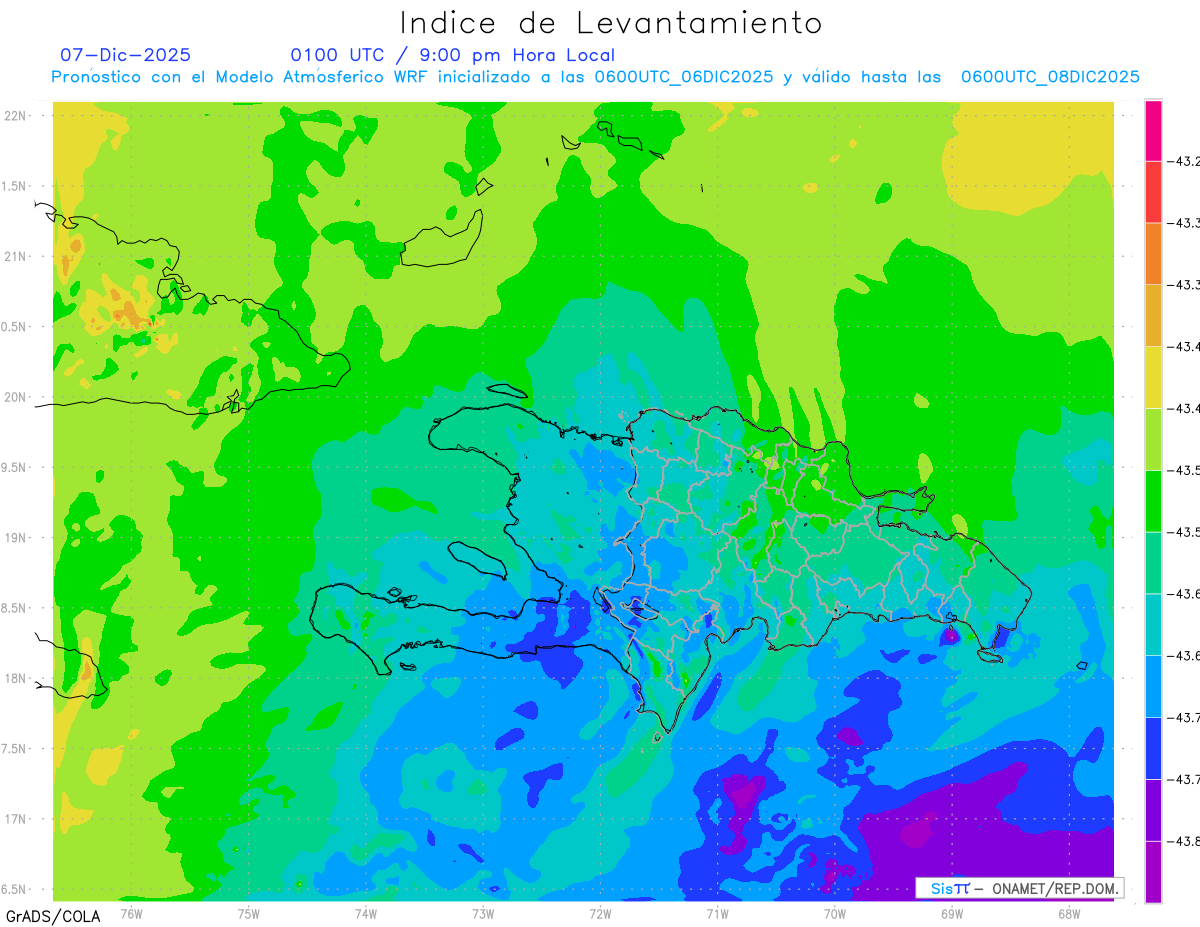
Task: Click the date label "07-Dic-2025"
Action: (x=125, y=55)
